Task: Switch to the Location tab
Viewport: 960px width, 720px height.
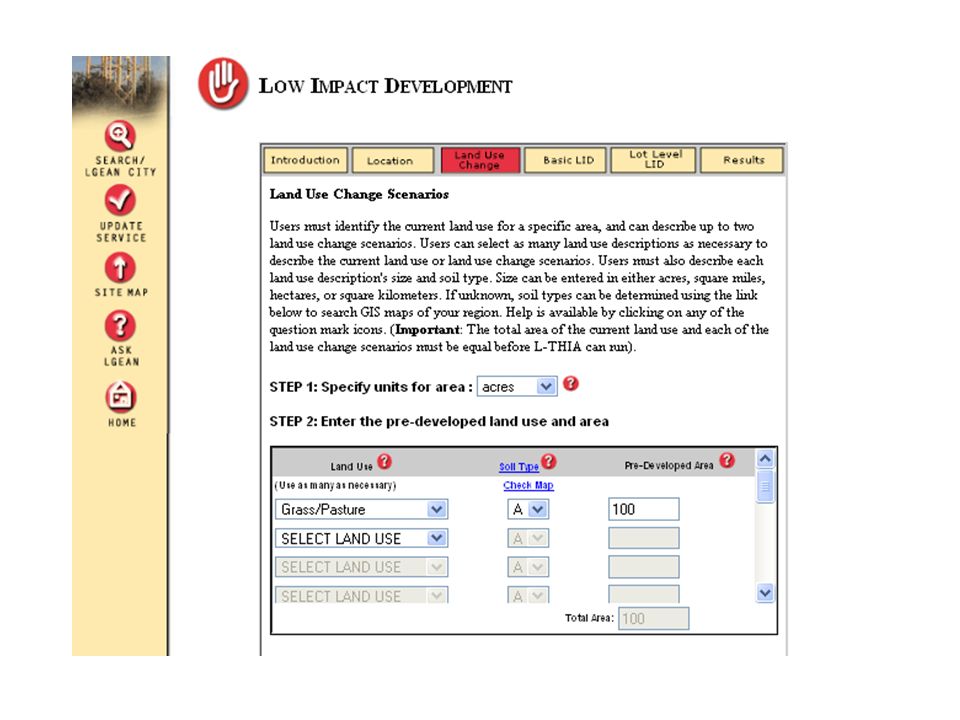Action: tap(392, 160)
